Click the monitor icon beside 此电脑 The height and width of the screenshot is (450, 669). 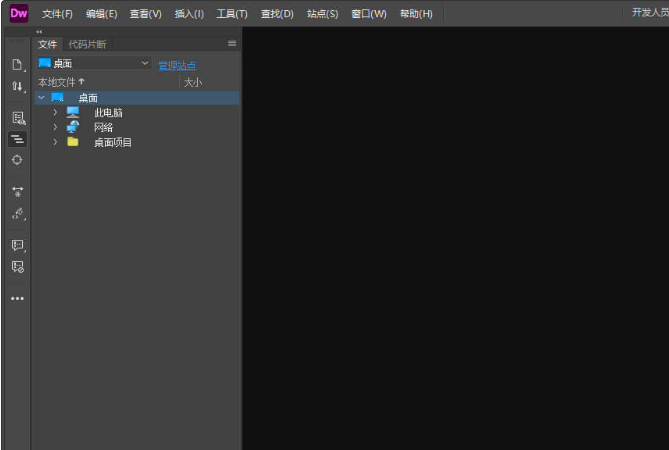(x=73, y=112)
